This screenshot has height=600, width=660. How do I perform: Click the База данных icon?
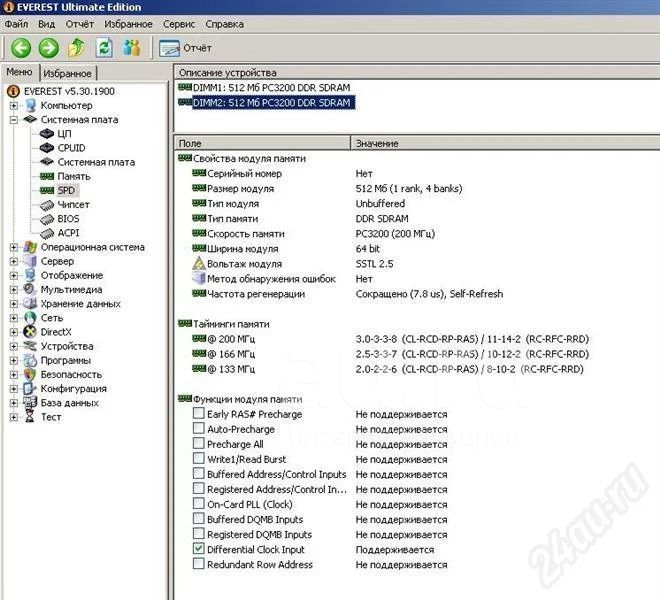(30, 403)
